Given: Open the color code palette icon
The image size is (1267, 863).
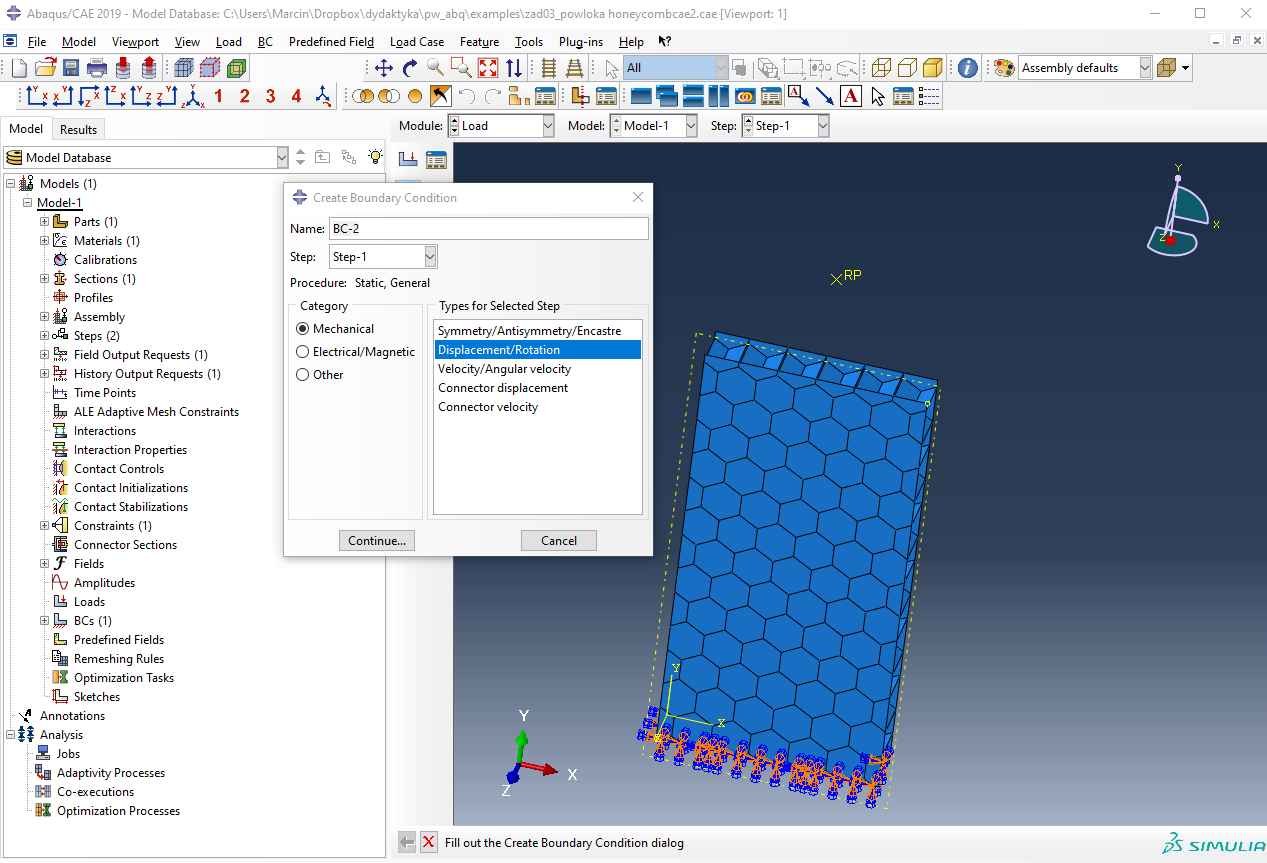Looking at the screenshot, I should [x=1003, y=68].
